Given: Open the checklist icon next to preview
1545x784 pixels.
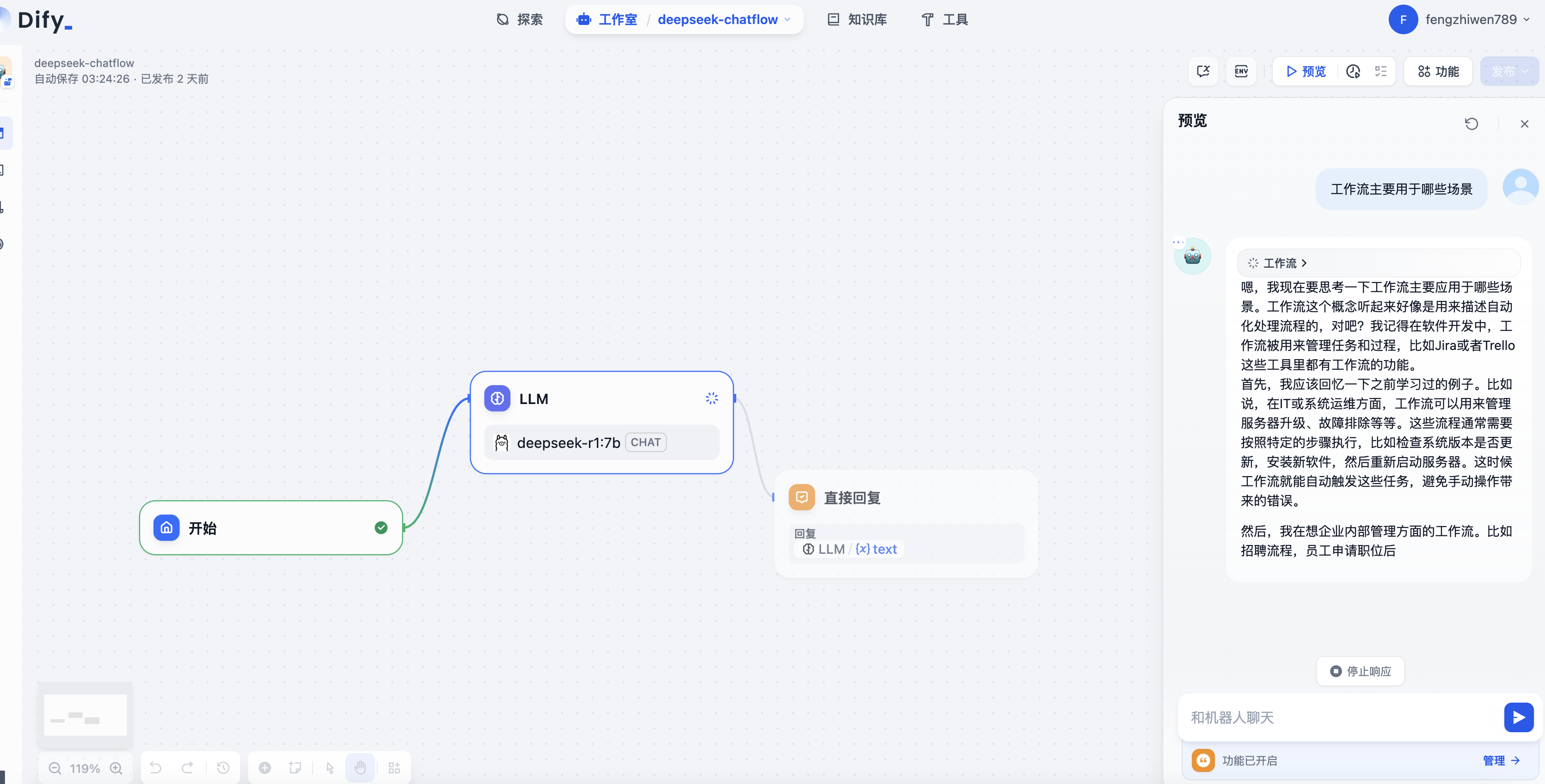Looking at the screenshot, I should [1381, 71].
